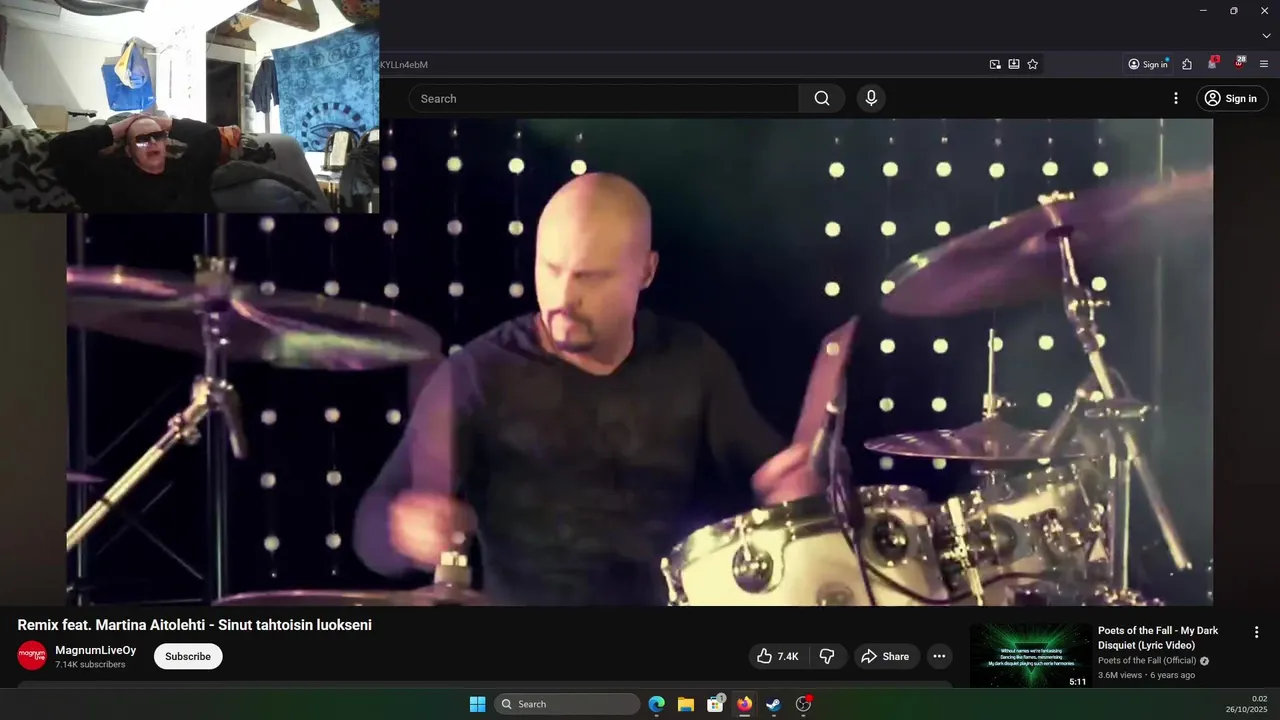This screenshot has height=720, width=1280.
Task: Switch to Firefox in the taskbar
Action: point(744,704)
